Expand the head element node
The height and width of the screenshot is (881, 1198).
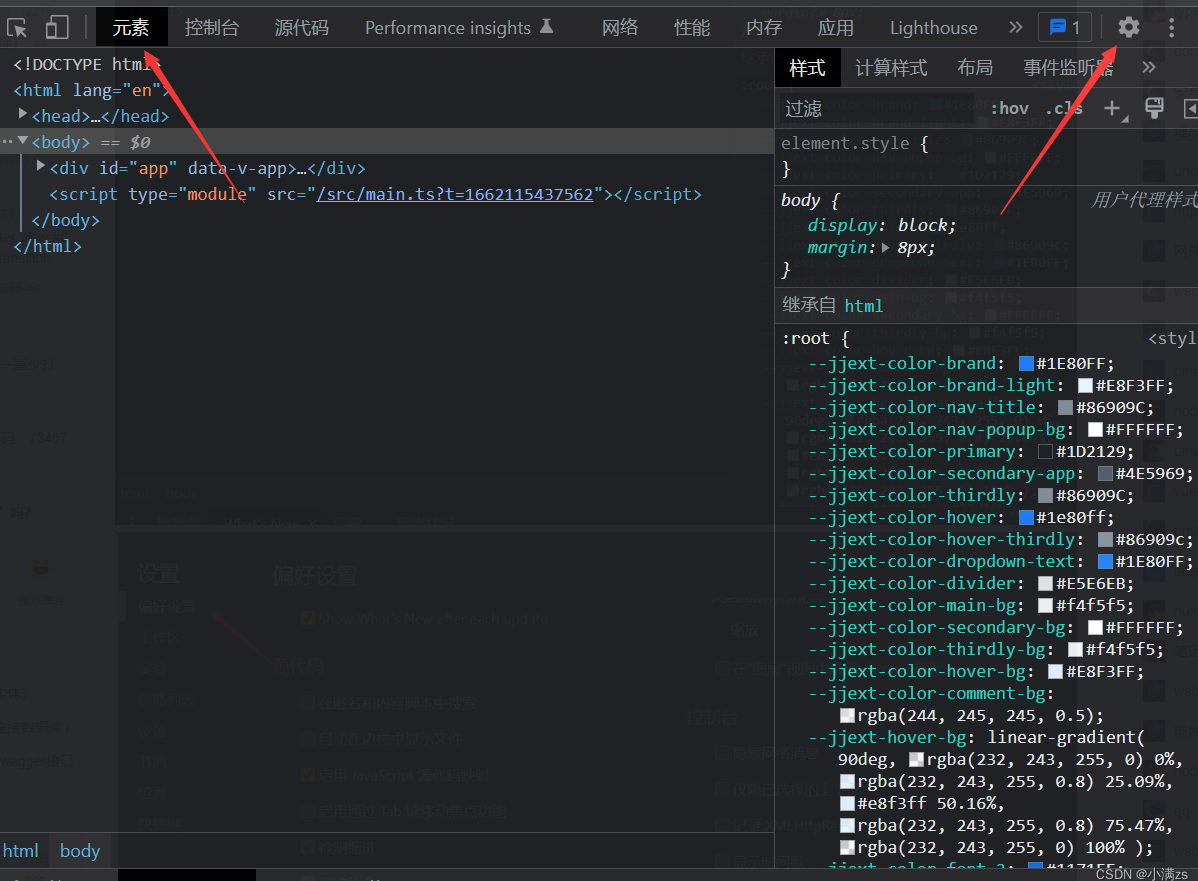(23, 115)
